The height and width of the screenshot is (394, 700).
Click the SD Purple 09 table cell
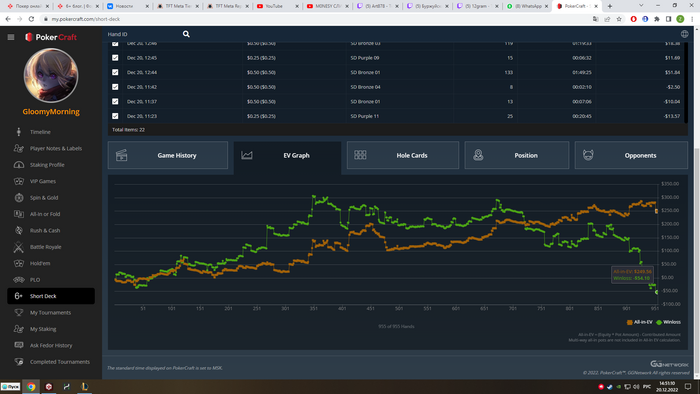coord(365,58)
